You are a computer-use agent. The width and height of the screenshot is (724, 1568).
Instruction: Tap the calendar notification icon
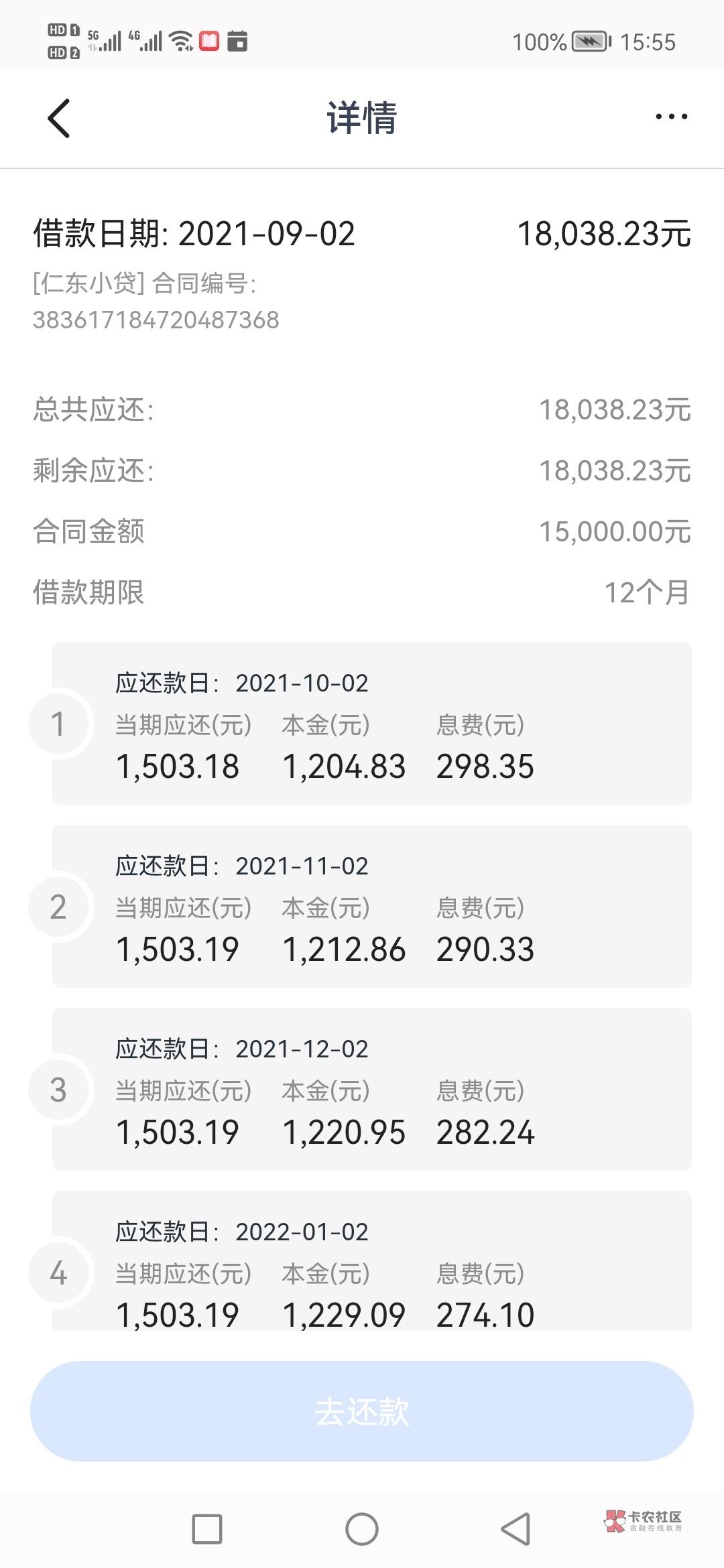237,41
